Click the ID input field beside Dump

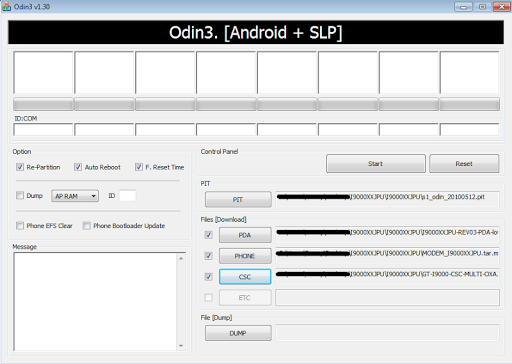[128, 196]
